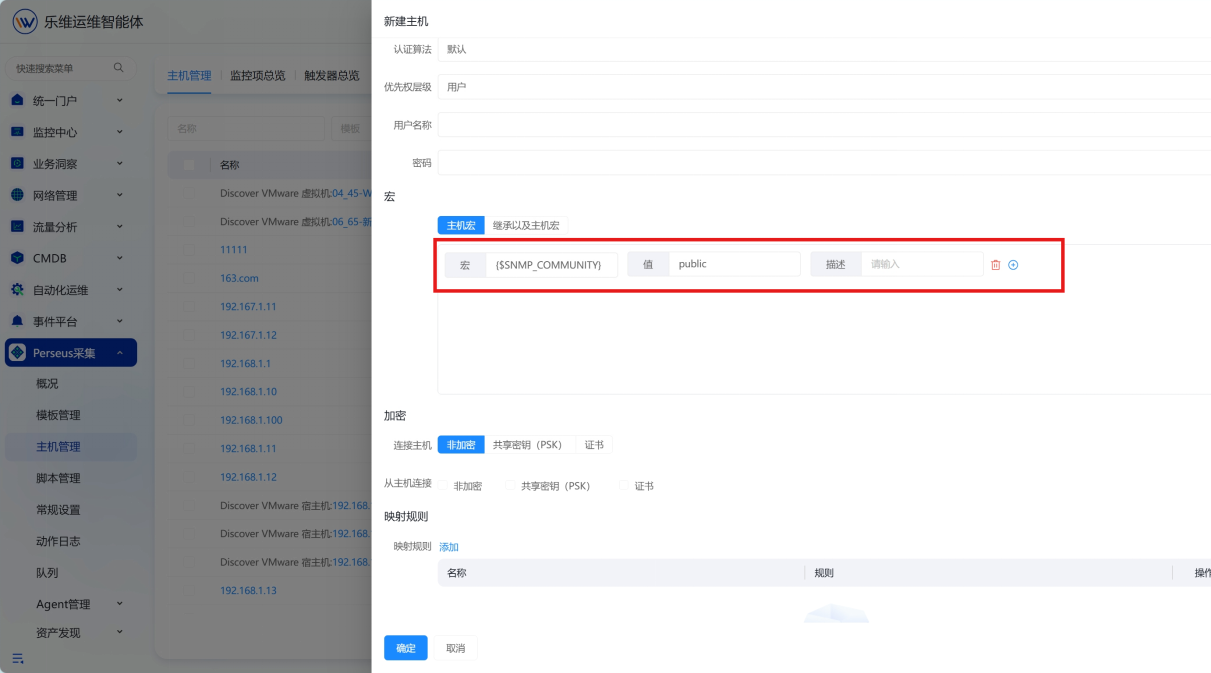Switch to the 主机宏 tab
This screenshot has height=673, width=1211.
(461, 226)
